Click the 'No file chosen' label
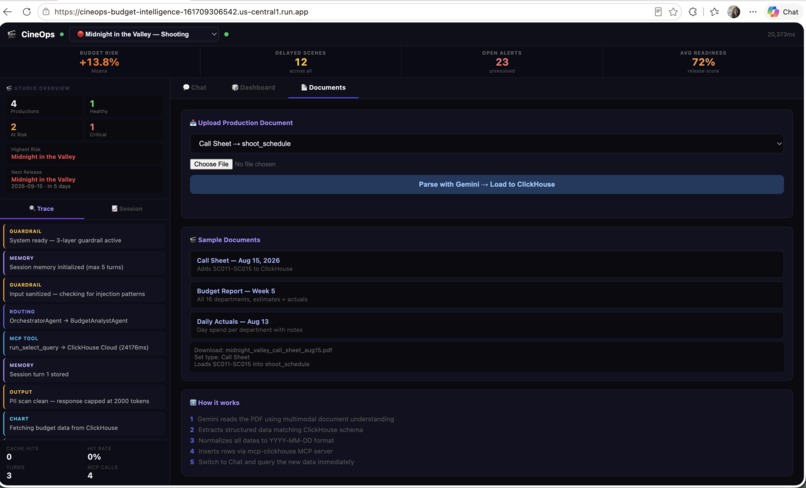806x488 pixels. pyautogui.click(x=255, y=164)
